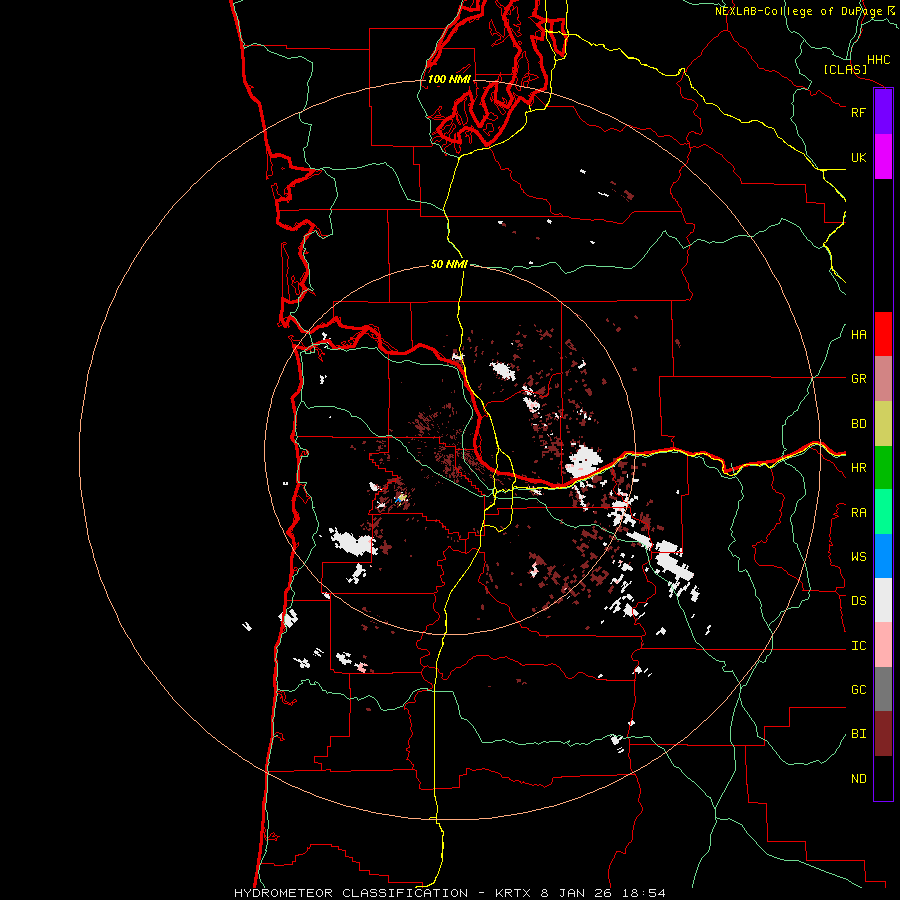Image resolution: width=900 pixels, height=900 pixels.
Task: Choose the dusty-pink GR color swatch
Action: tap(883, 379)
